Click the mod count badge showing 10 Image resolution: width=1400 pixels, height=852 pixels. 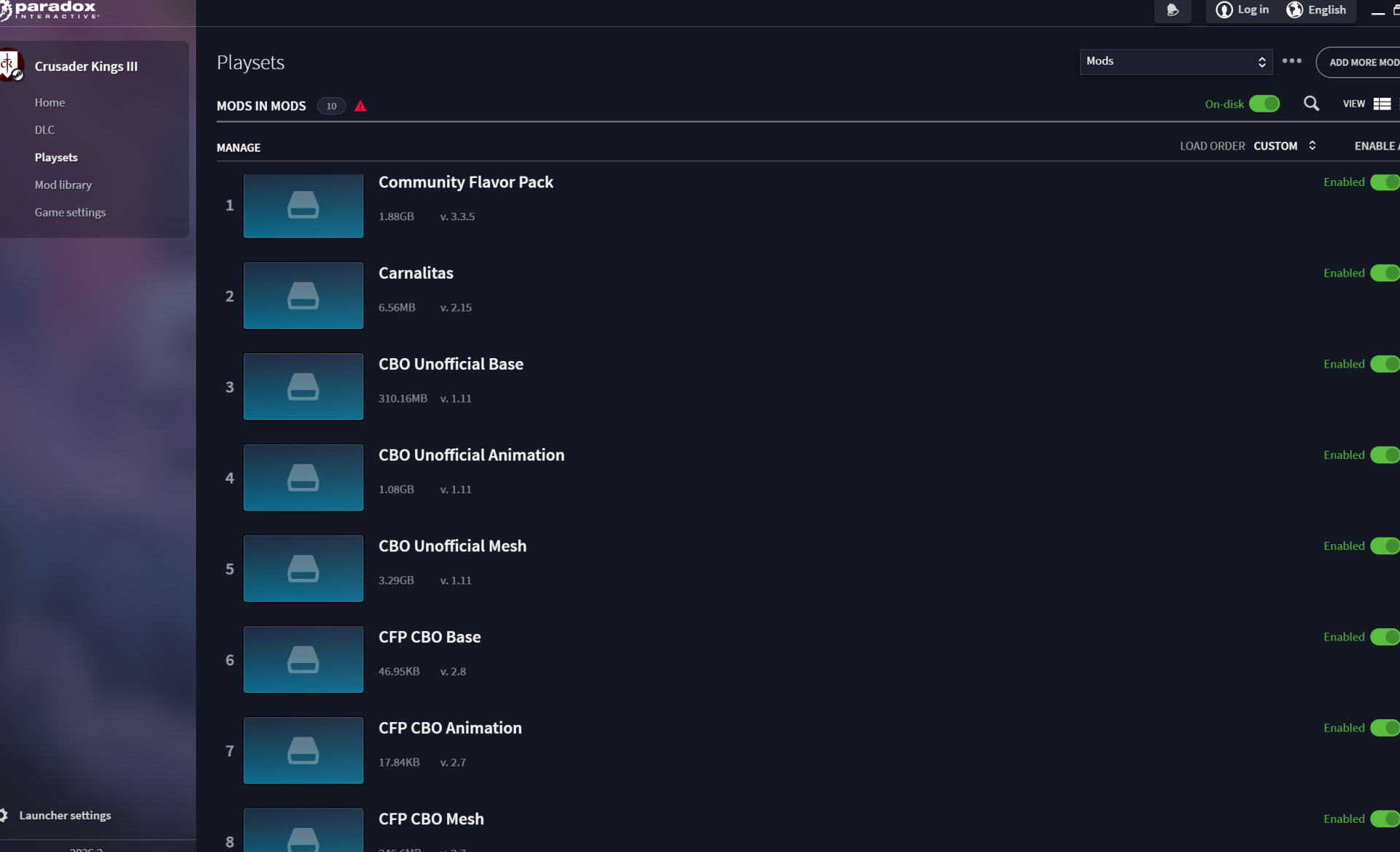331,106
